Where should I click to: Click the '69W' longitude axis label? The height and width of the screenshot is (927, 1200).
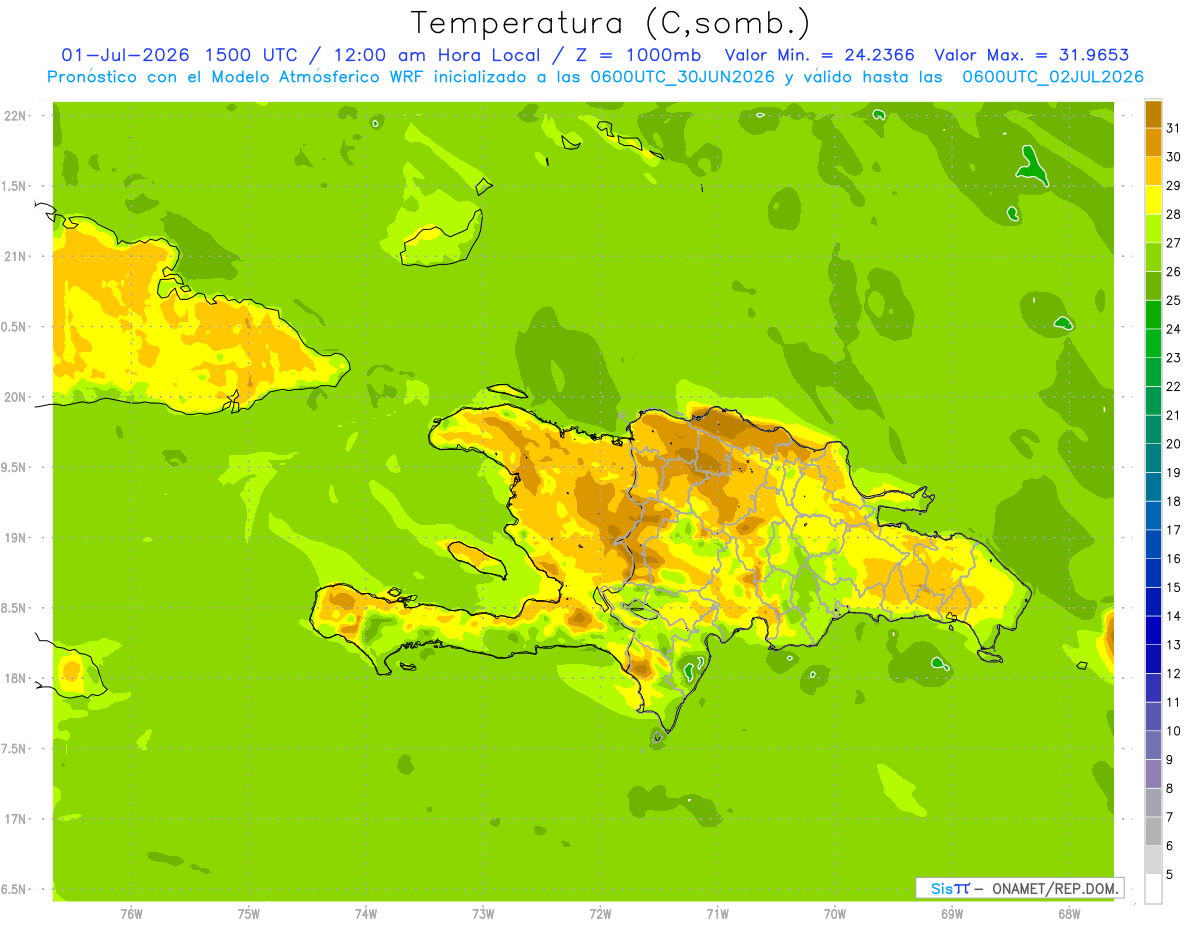coord(952,913)
